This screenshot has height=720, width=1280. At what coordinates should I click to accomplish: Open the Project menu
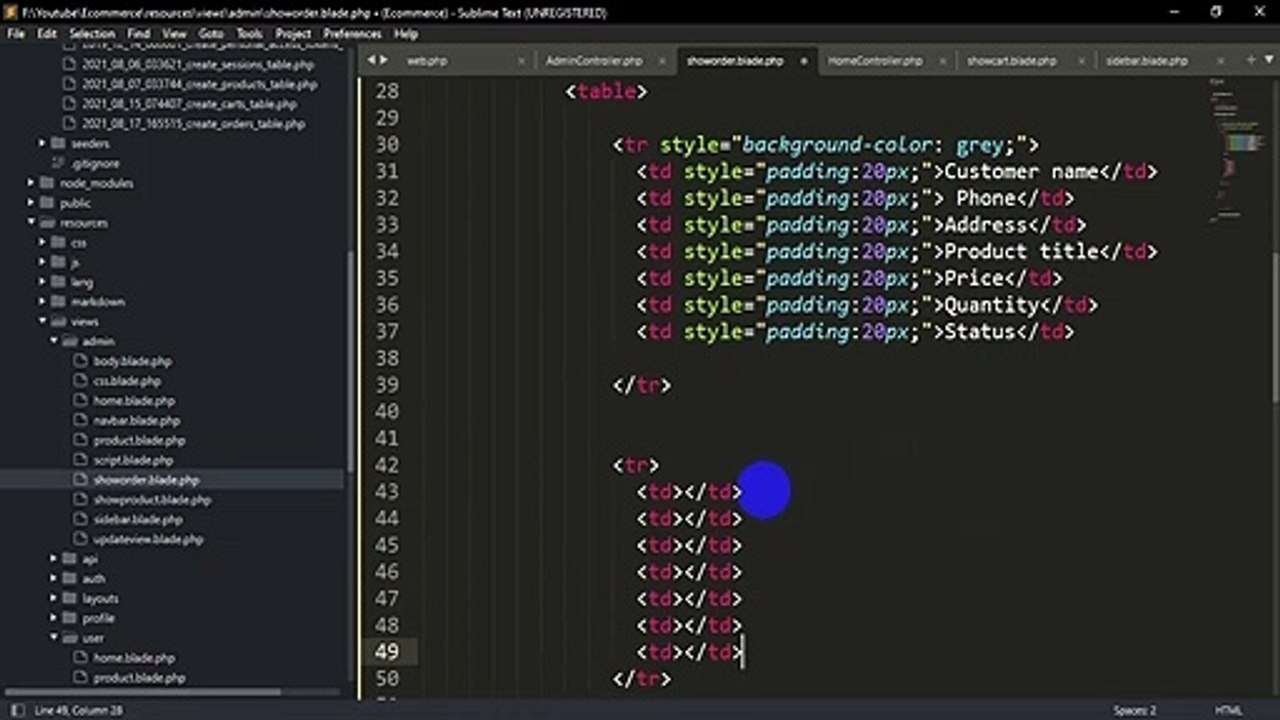click(x=293, y=33)
